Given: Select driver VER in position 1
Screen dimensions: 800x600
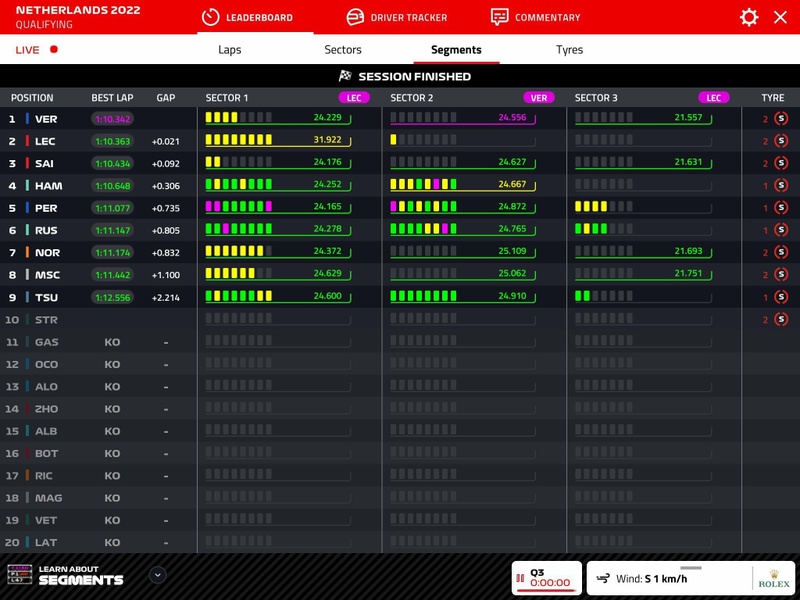Looking at the screenshot, I should [46, 119].
